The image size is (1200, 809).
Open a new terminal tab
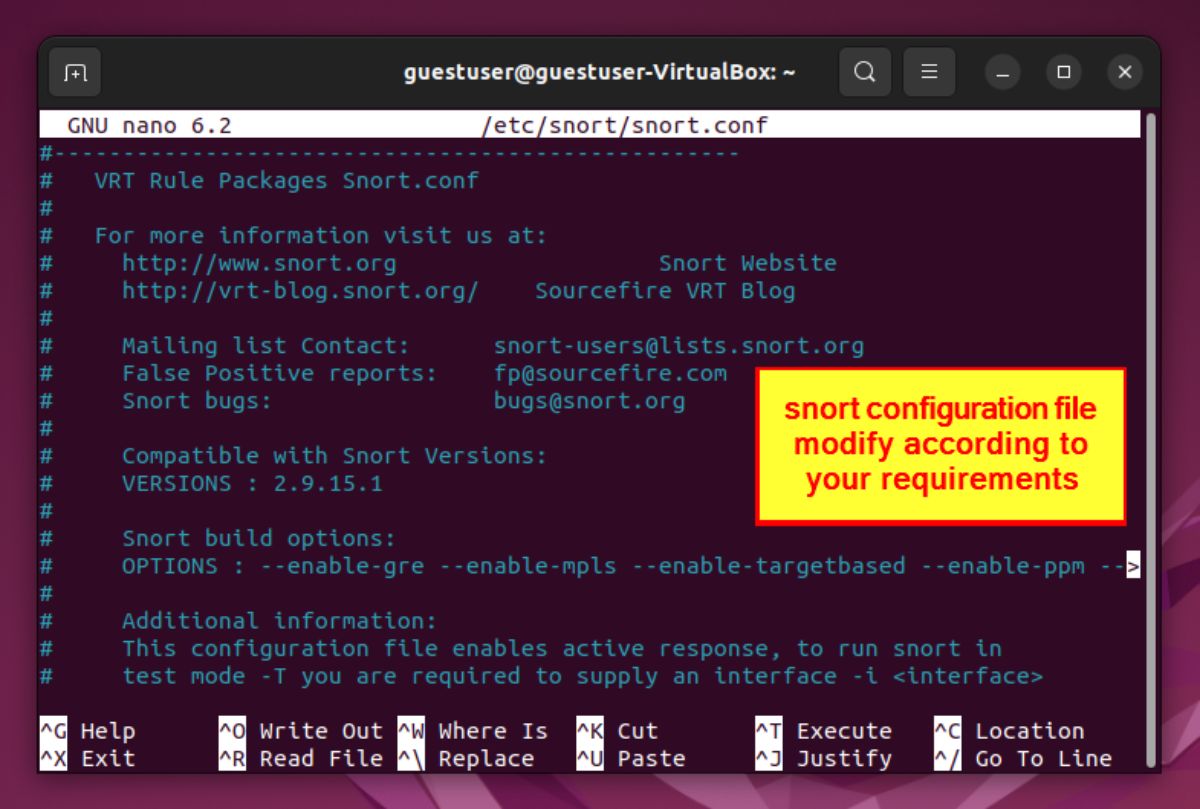tap(75, 71)
